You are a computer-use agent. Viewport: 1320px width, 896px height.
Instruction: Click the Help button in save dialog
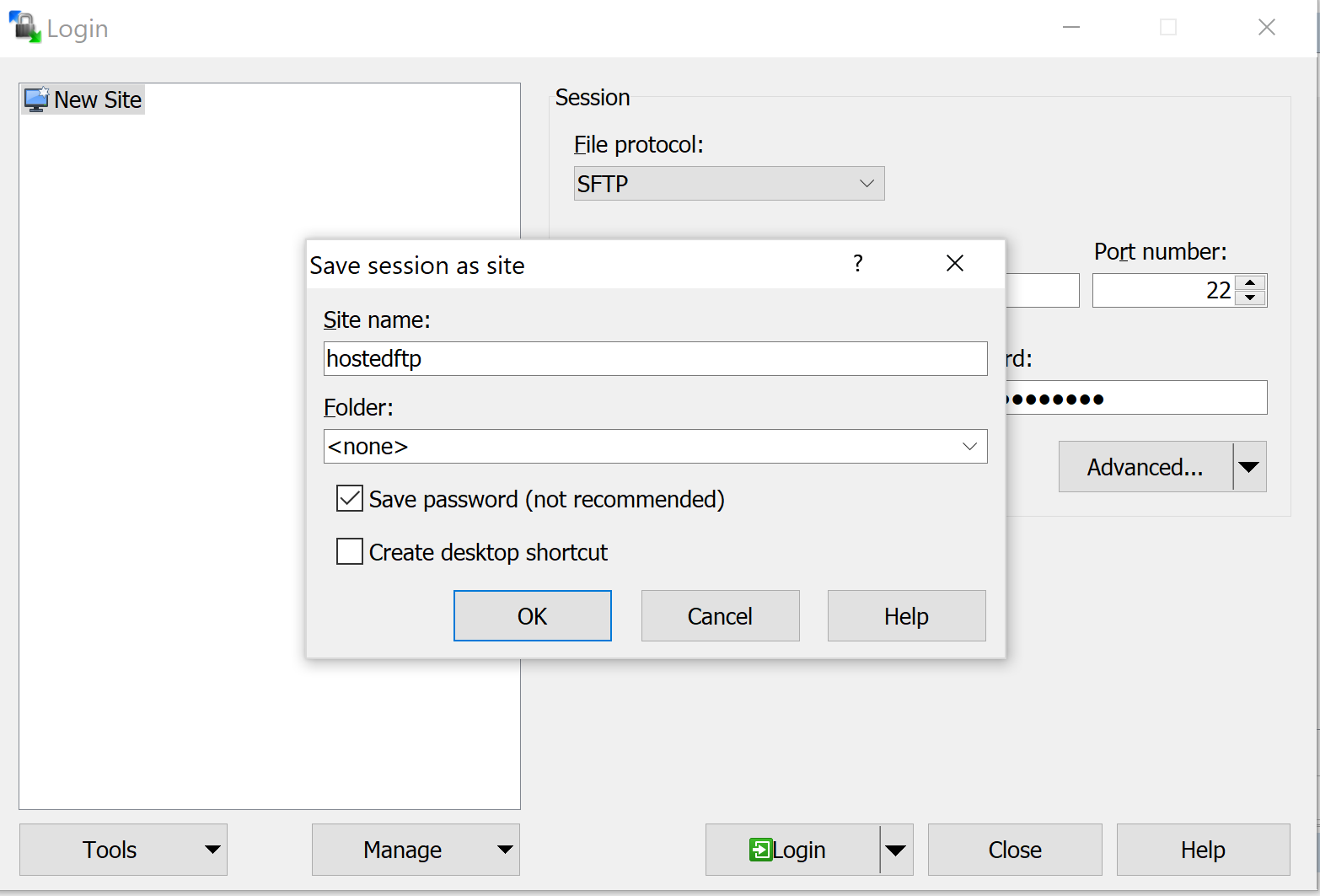[x=906, y=616]
